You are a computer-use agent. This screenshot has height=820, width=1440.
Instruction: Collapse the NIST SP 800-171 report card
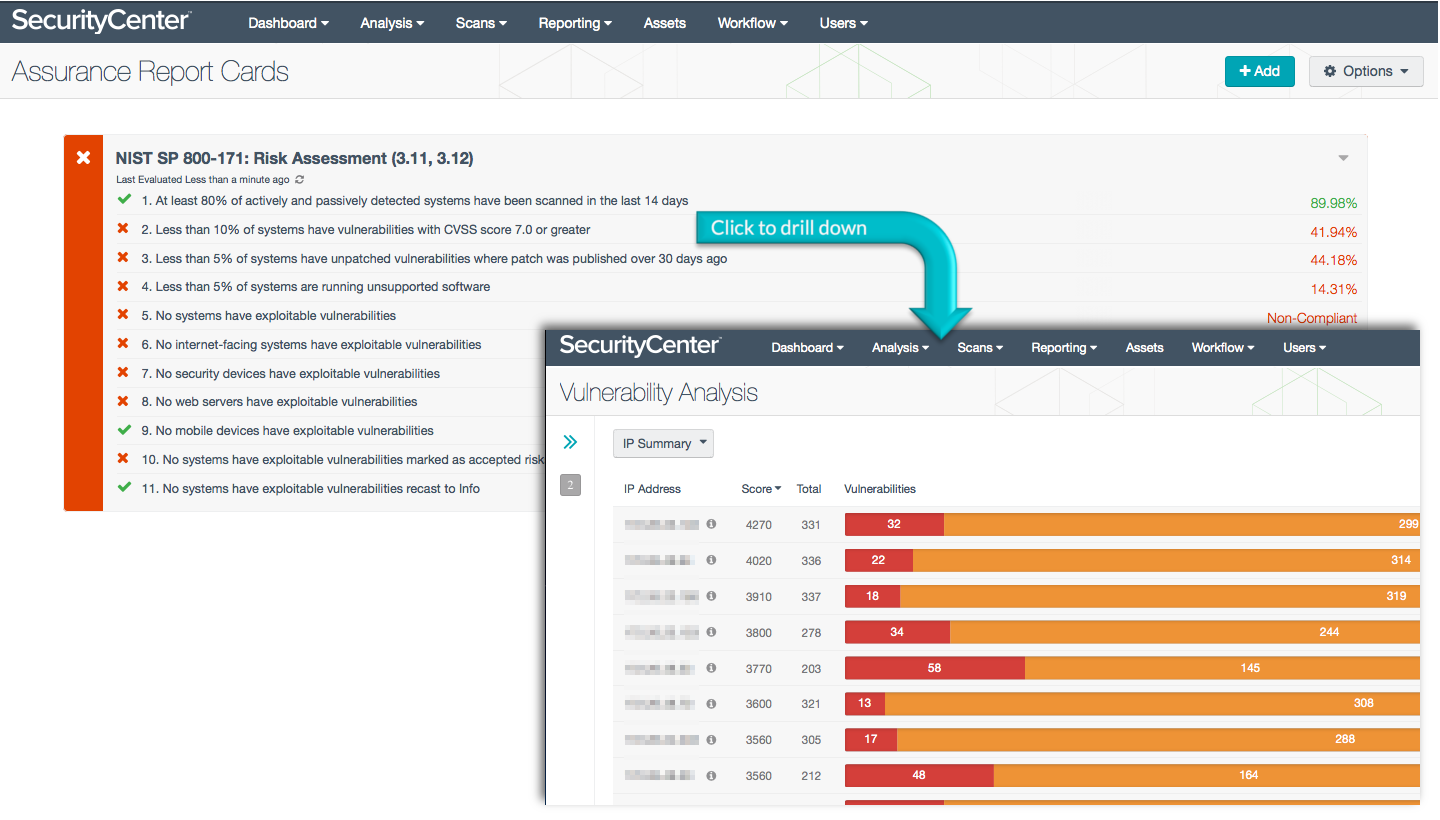coord(1343,158)
